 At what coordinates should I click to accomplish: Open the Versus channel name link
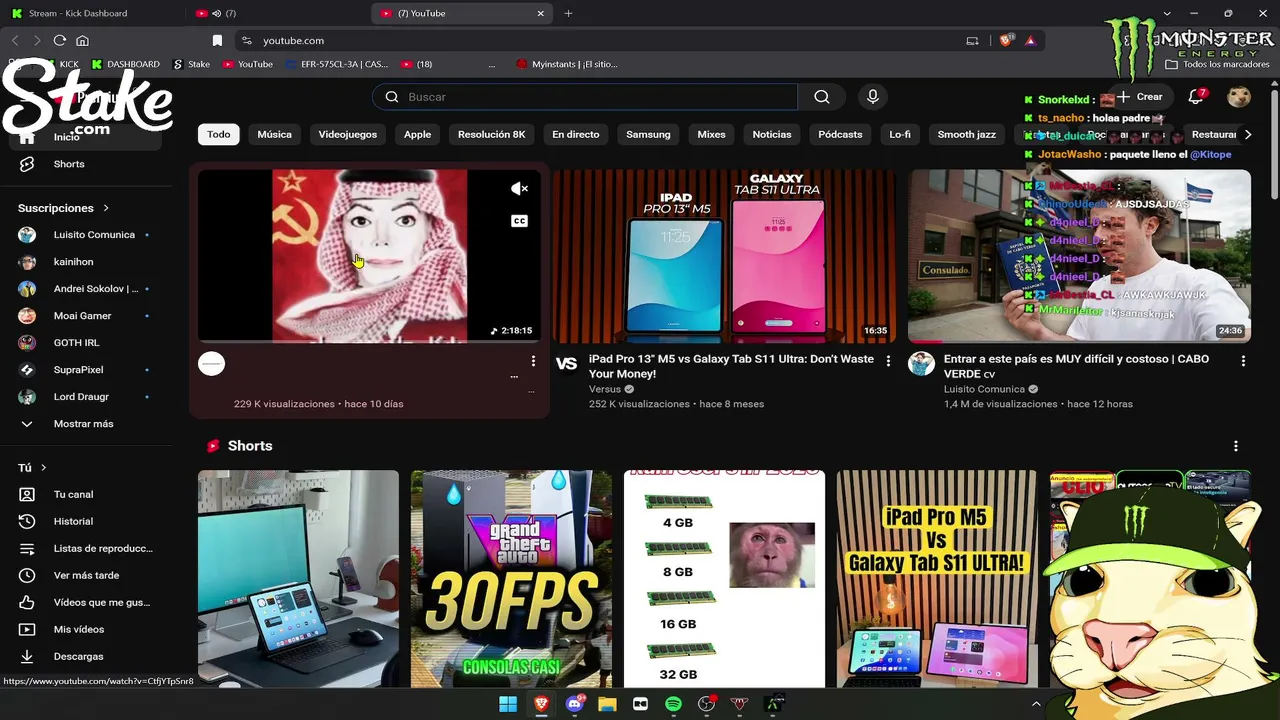[605, 389]
